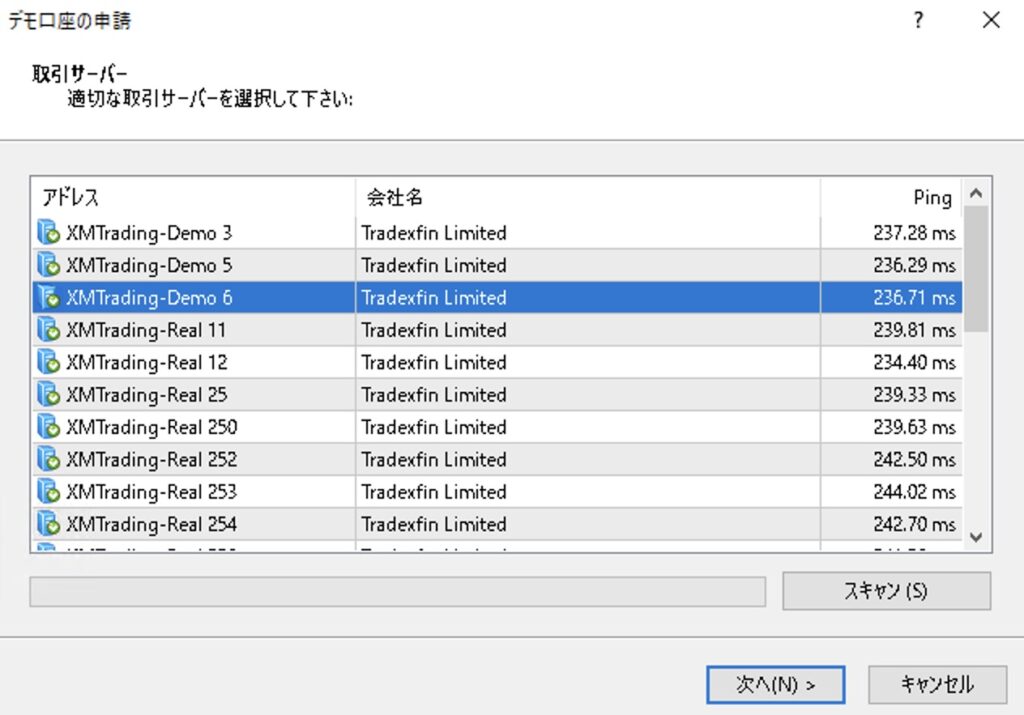Choose the XMTrading-Real 250 server name
The width and height of the screenshot is (1024, 715).
pos(152,427)
